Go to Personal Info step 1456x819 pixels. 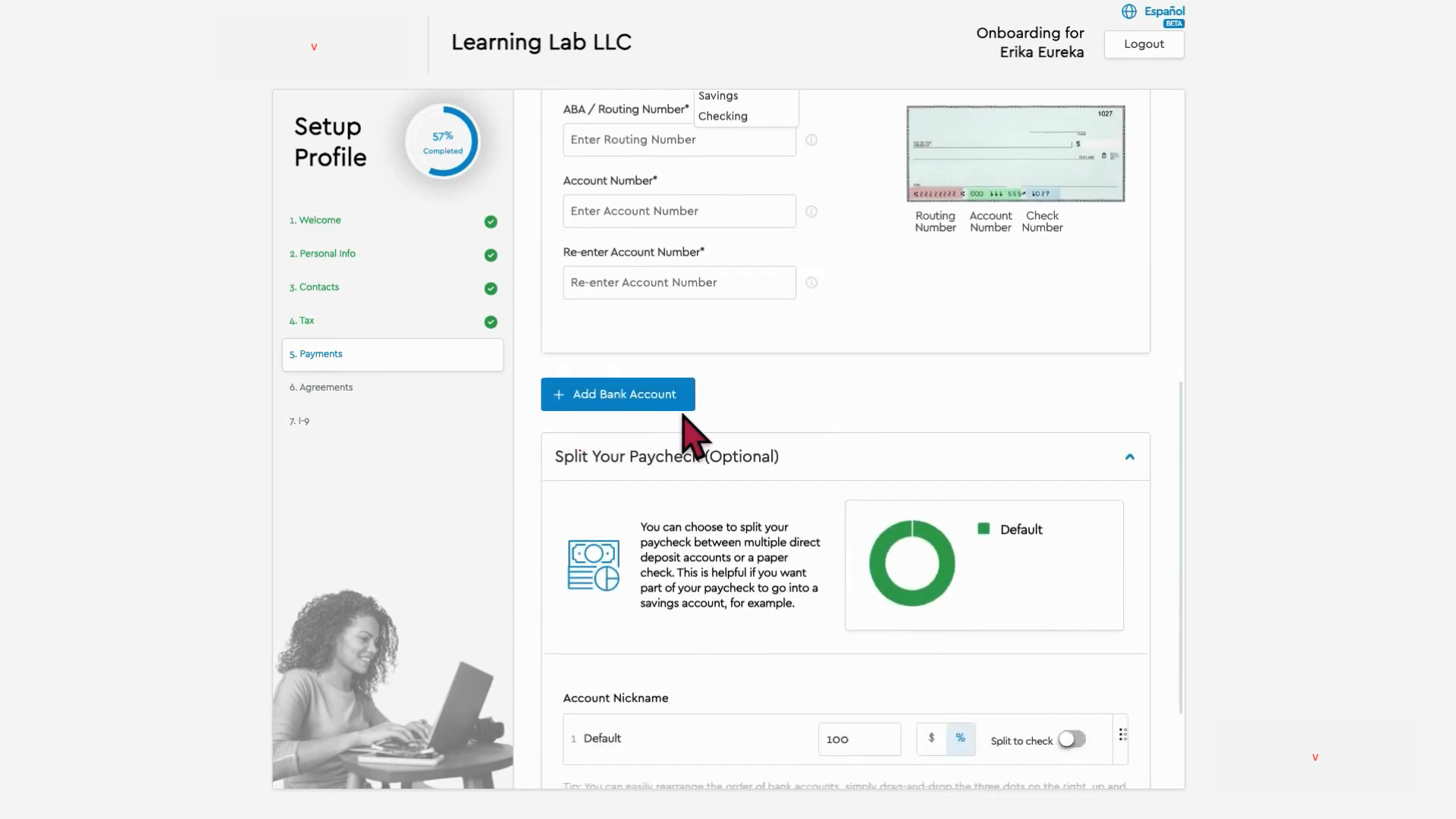click(x=328, y=254)
